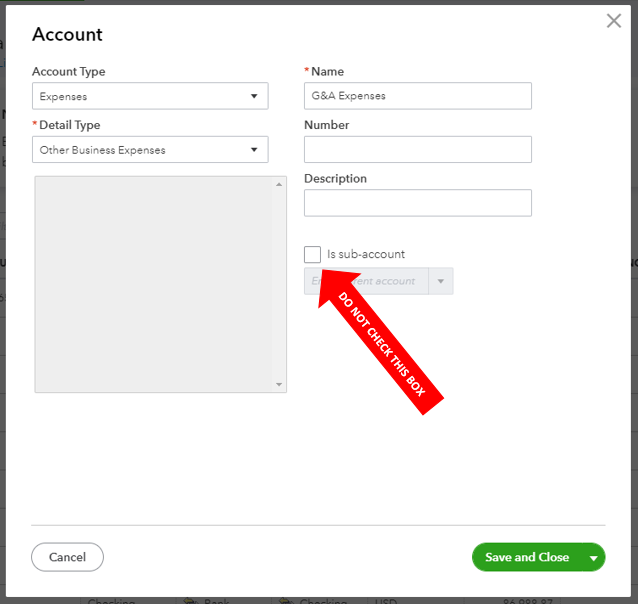Click the 'Is sub-account' label text
Viewport: 638px width, 604px height.
[x=365, y=254]
